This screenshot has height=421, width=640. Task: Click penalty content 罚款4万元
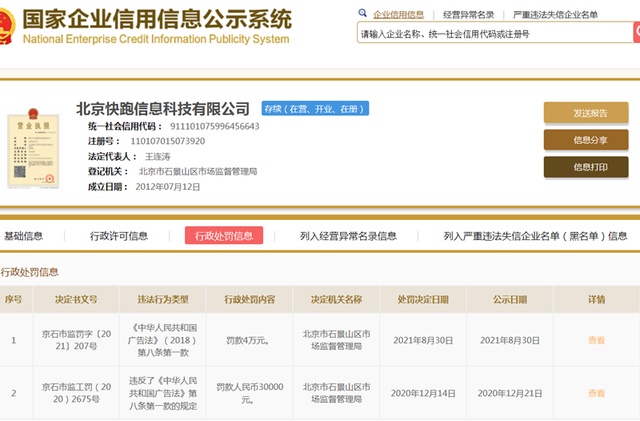pos(248,340)
